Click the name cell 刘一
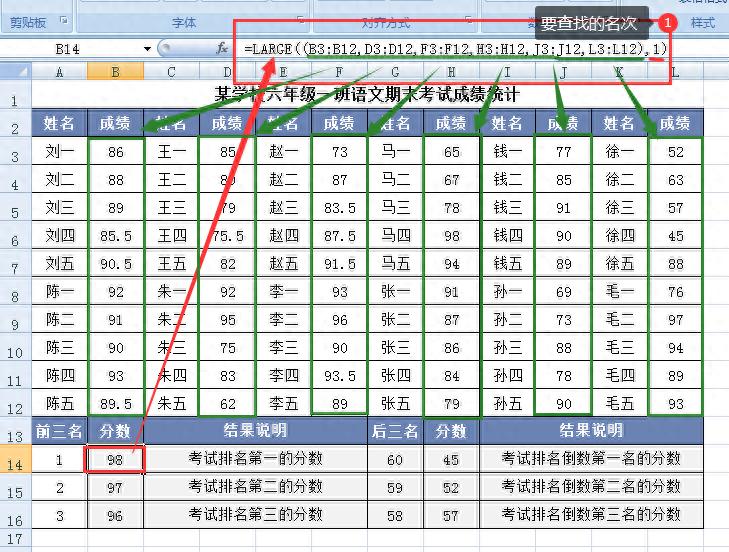The width and height of the screenshot is (729, 552). tap(59, 152)
